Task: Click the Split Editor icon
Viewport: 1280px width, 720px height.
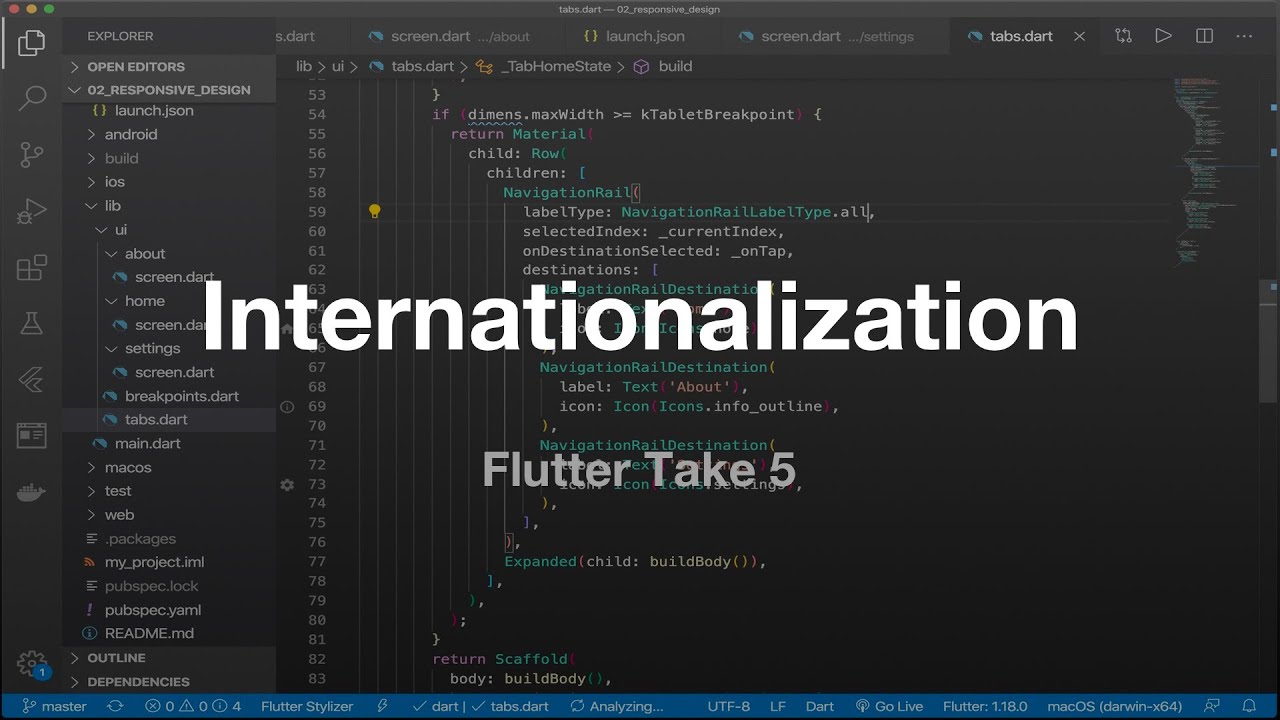Action: (1204, 36)
